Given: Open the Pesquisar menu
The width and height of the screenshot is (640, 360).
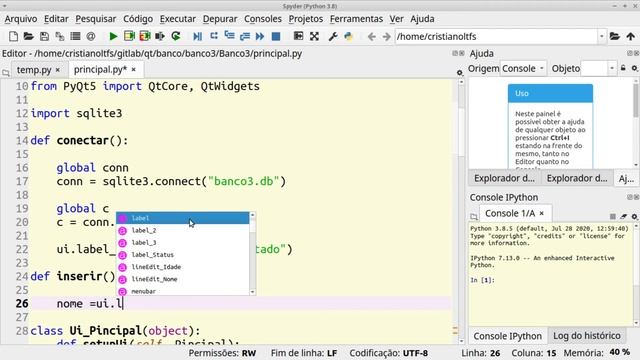Looking at the screenshot, I should pos(96,19).
